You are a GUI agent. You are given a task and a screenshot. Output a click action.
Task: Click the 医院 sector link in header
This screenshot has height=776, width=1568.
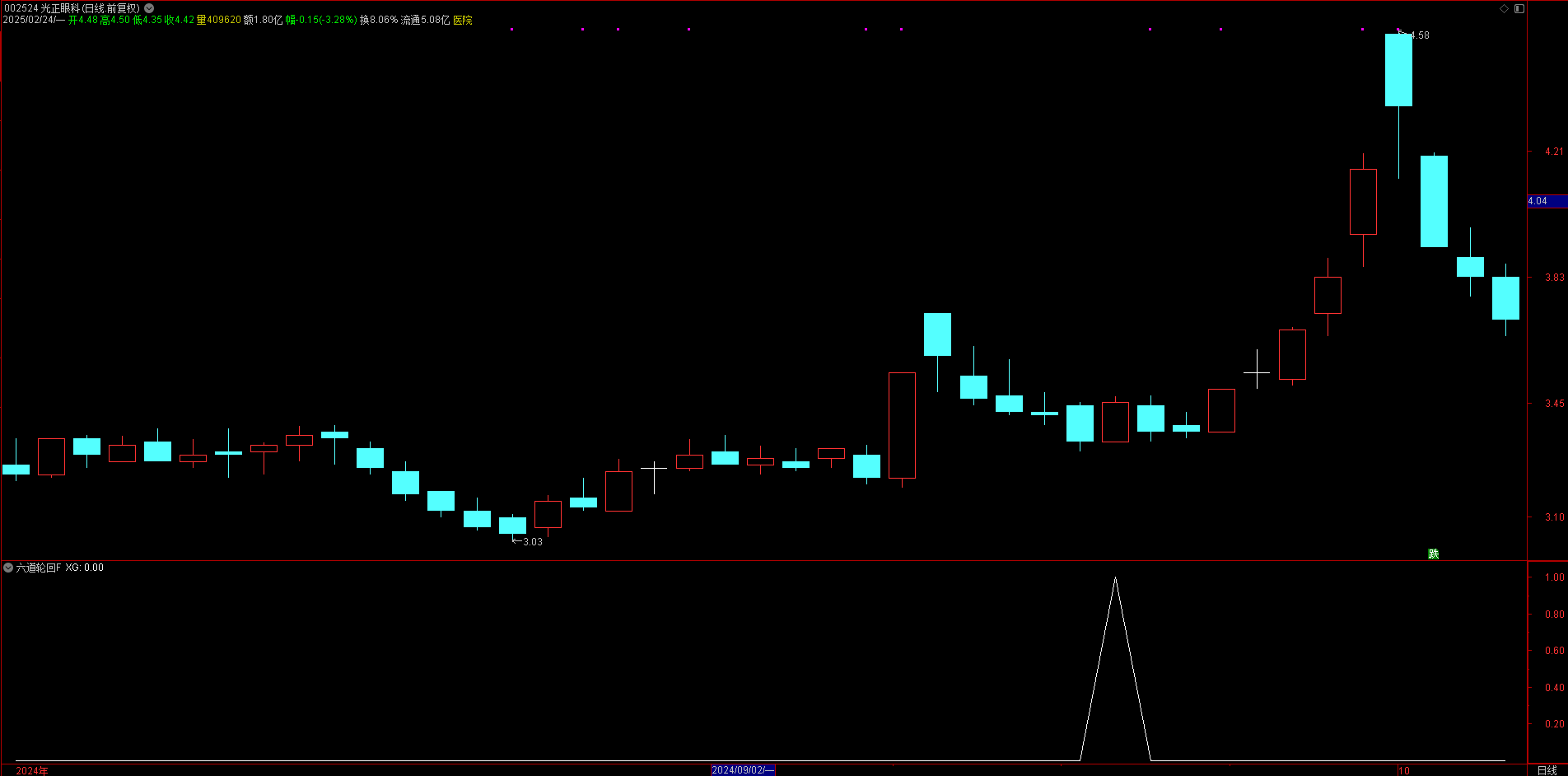[463, 20]
